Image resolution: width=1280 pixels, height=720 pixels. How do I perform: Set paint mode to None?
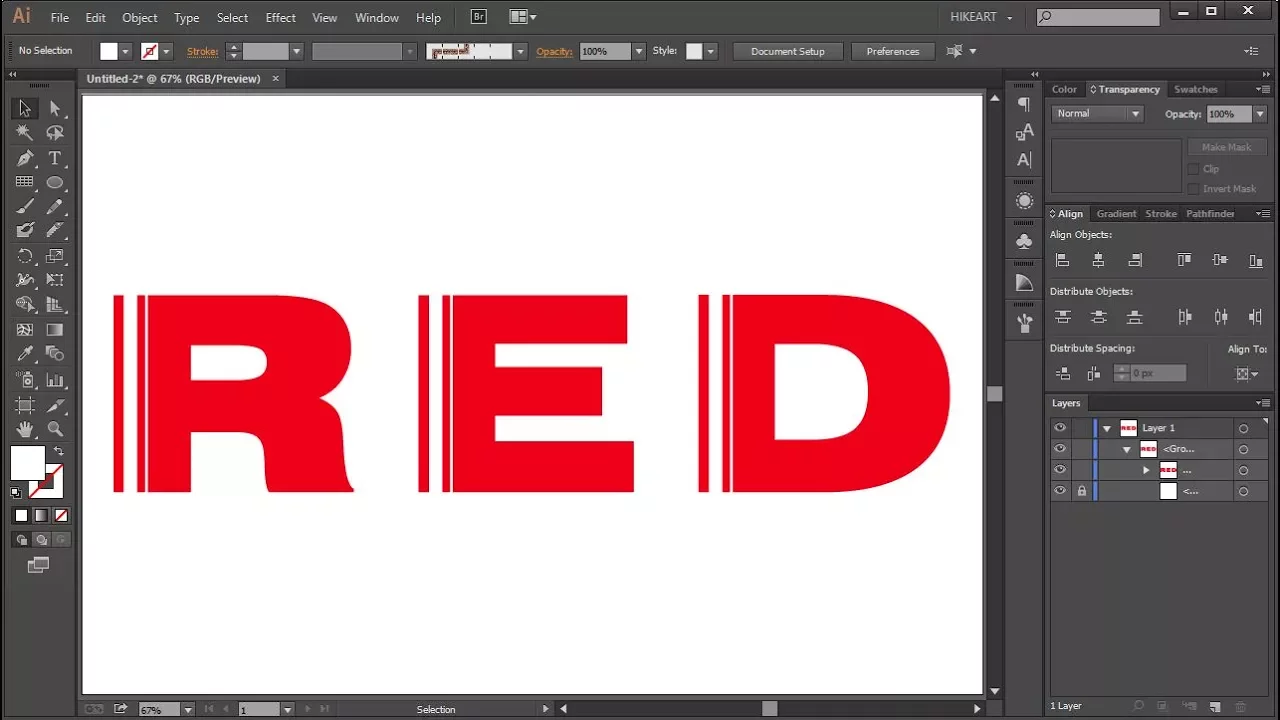click(x=61, y=516)
